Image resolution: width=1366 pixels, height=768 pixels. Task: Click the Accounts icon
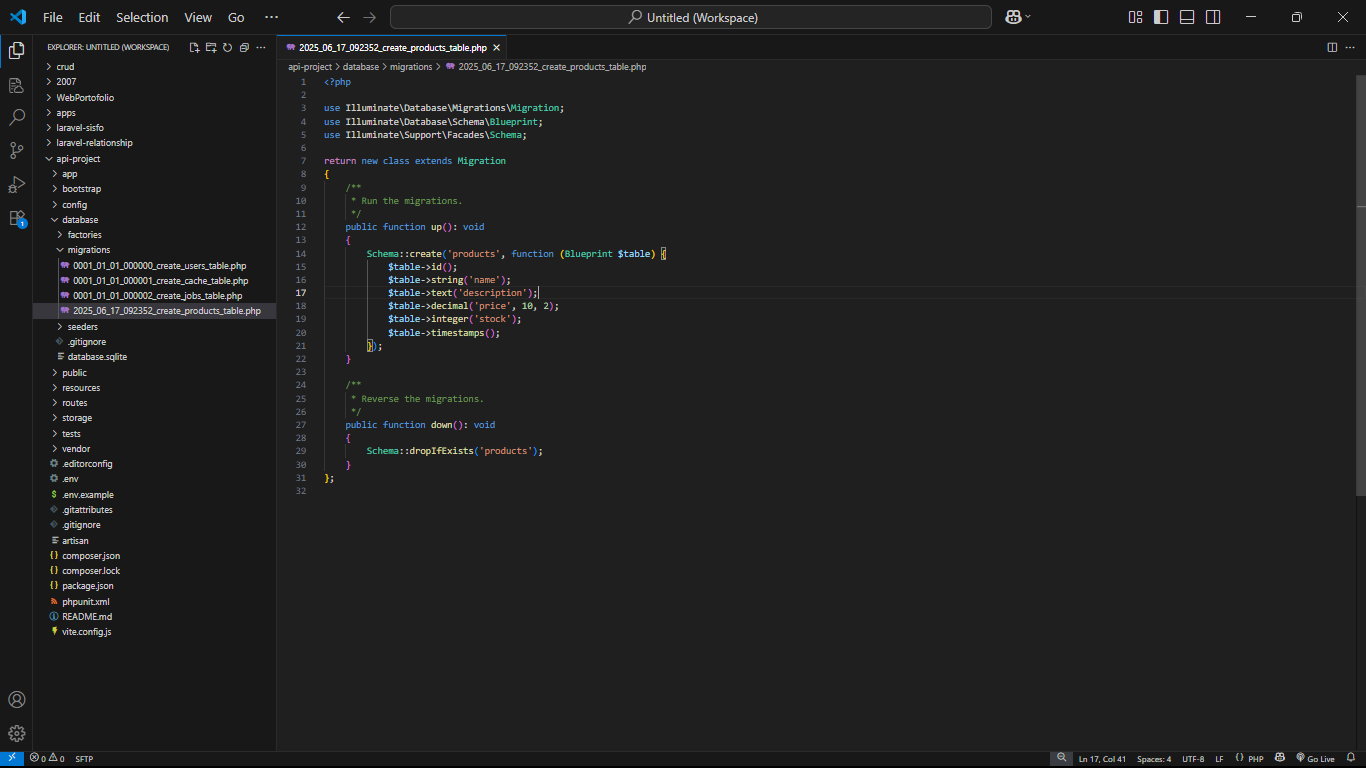click(x=16, y=700)
